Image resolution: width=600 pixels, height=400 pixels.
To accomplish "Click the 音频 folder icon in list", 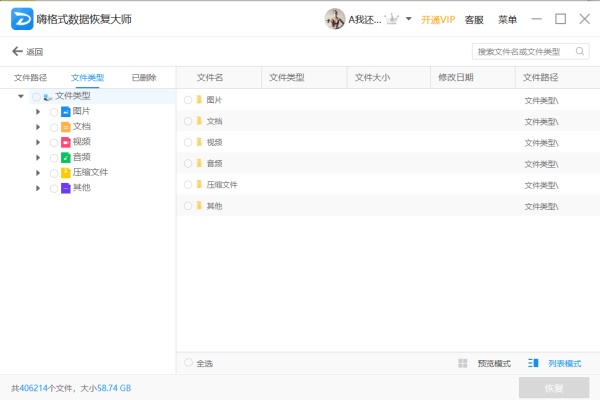I will coord(199,163).
